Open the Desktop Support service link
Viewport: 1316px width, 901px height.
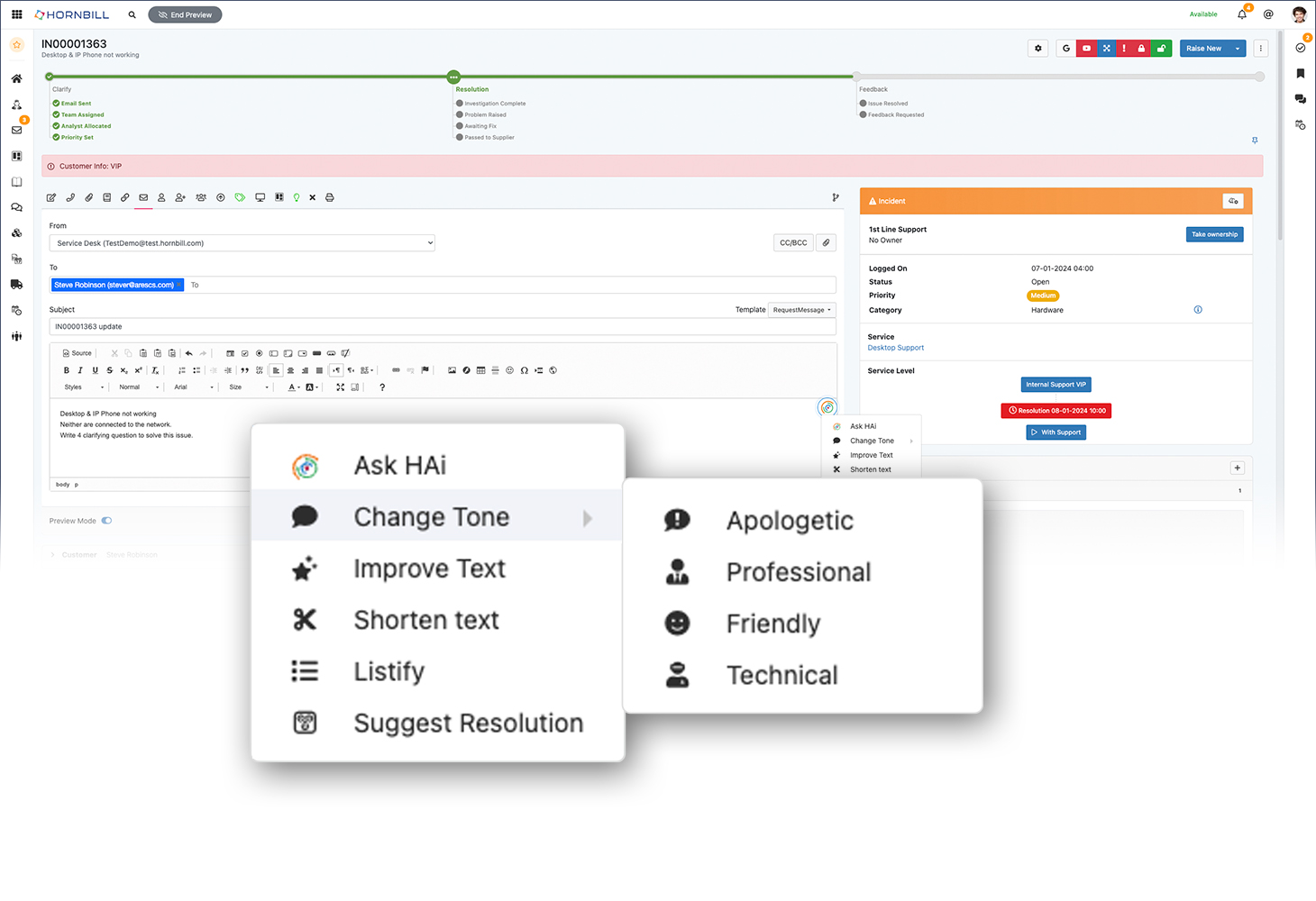pos(895,347)
